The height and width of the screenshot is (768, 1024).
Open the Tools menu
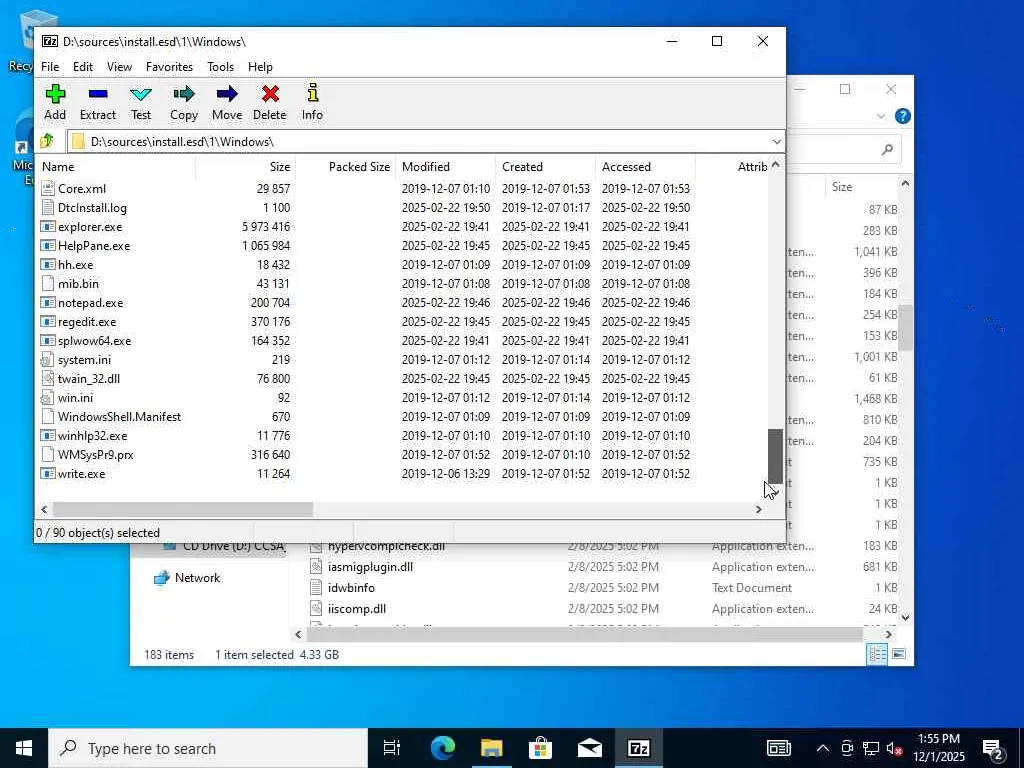[221, 67]
